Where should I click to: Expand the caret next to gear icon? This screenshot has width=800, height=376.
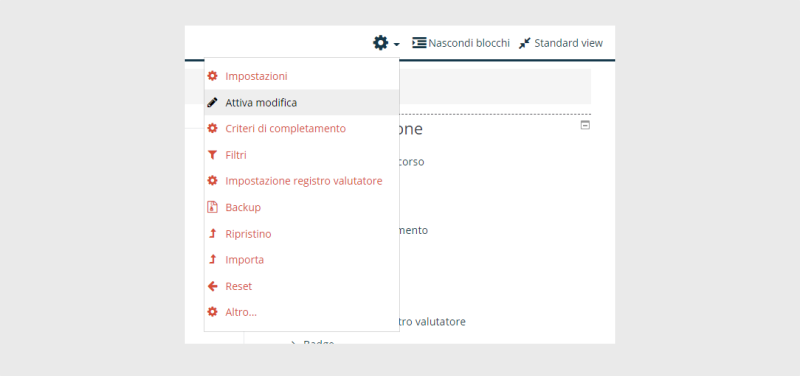click(396, 45)
